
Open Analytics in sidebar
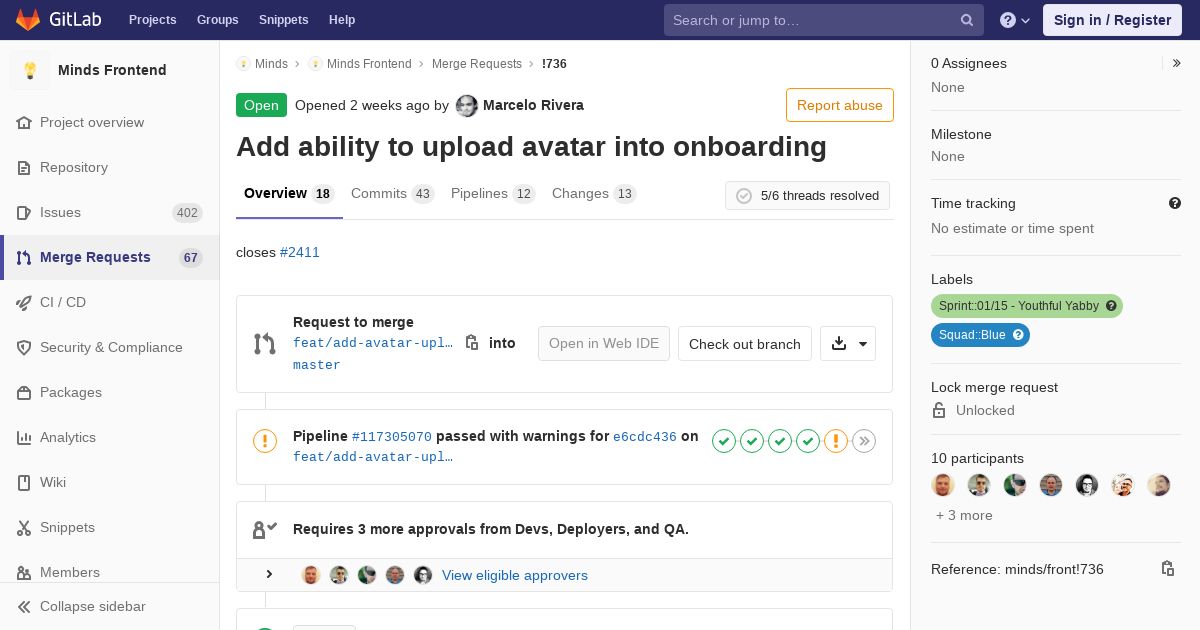(110, 437)
